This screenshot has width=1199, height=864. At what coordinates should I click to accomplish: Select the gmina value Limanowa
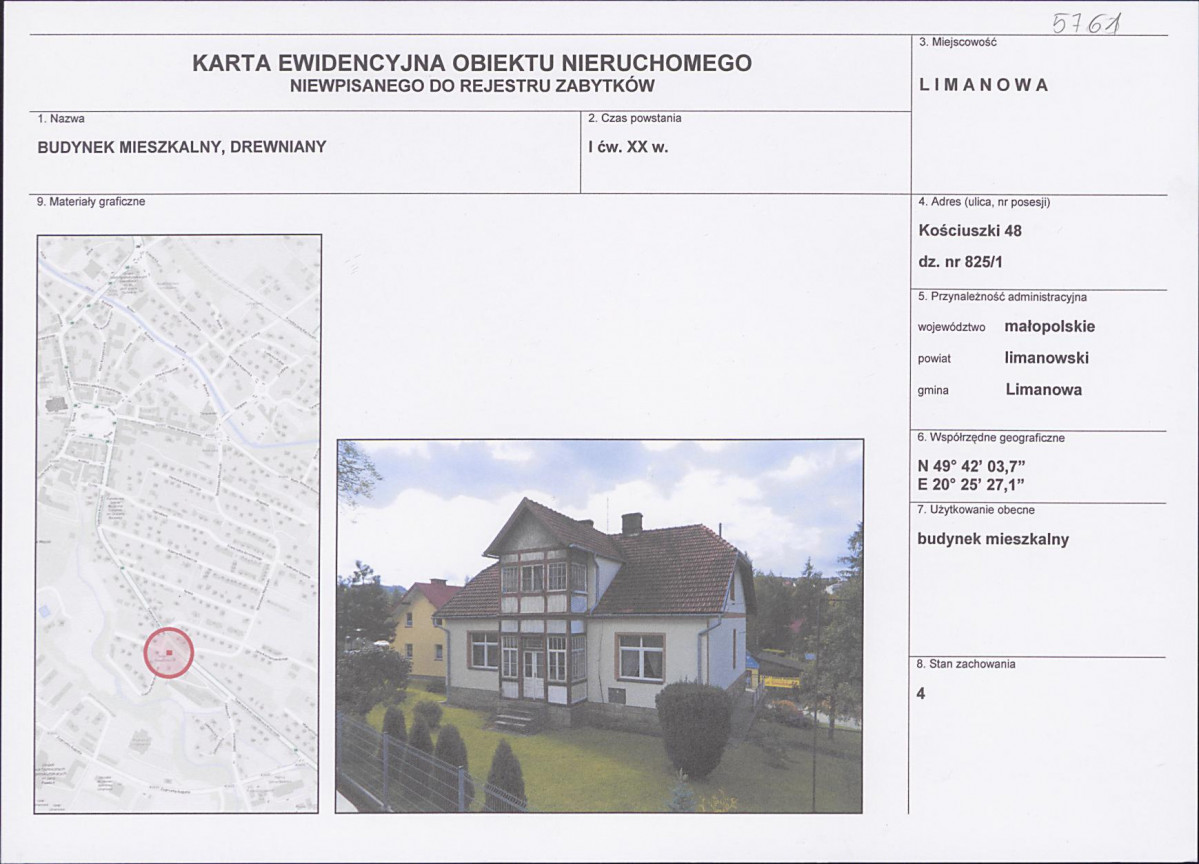(x=1044, y=389)
